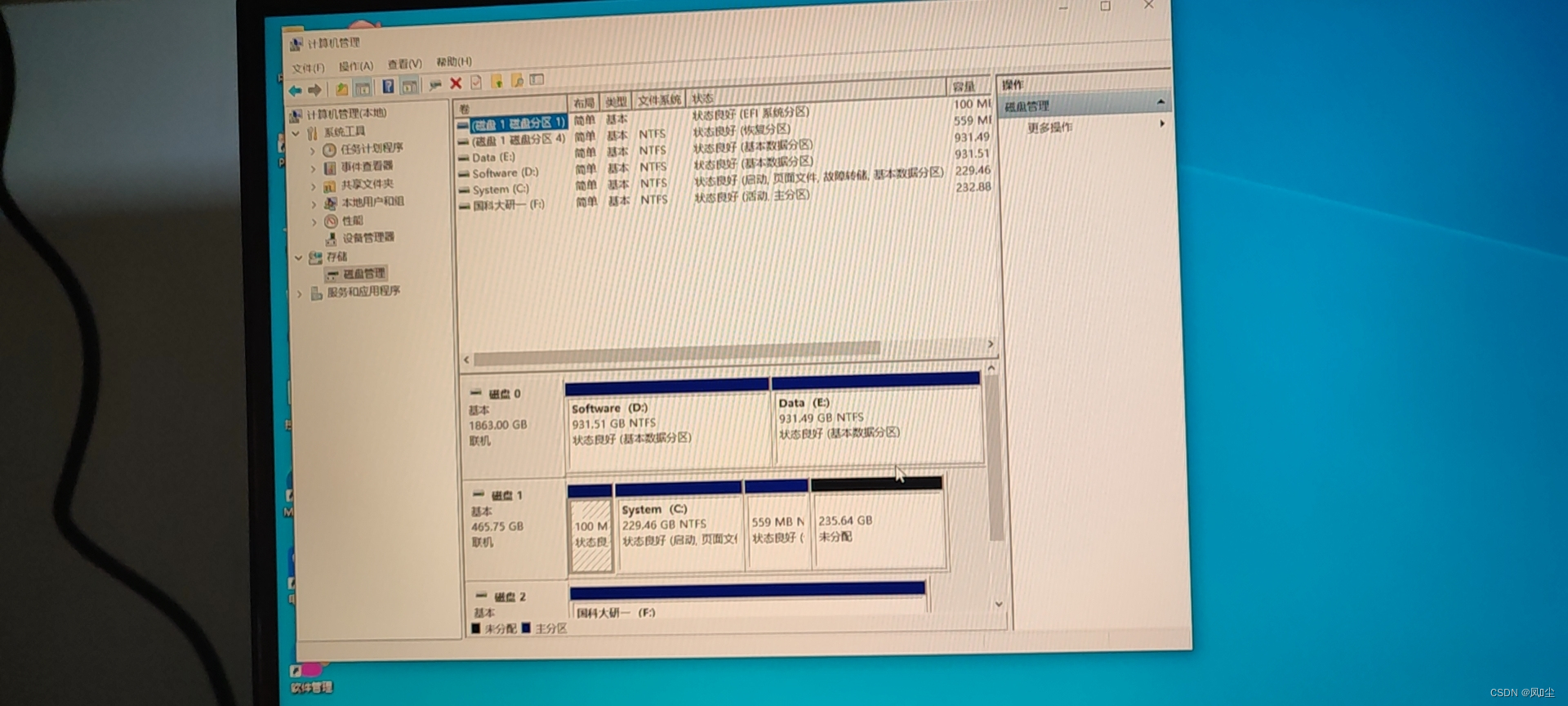Open the 操作(A) menu
The width and height of the screenshot is (1568, 706).
point(356,65)
